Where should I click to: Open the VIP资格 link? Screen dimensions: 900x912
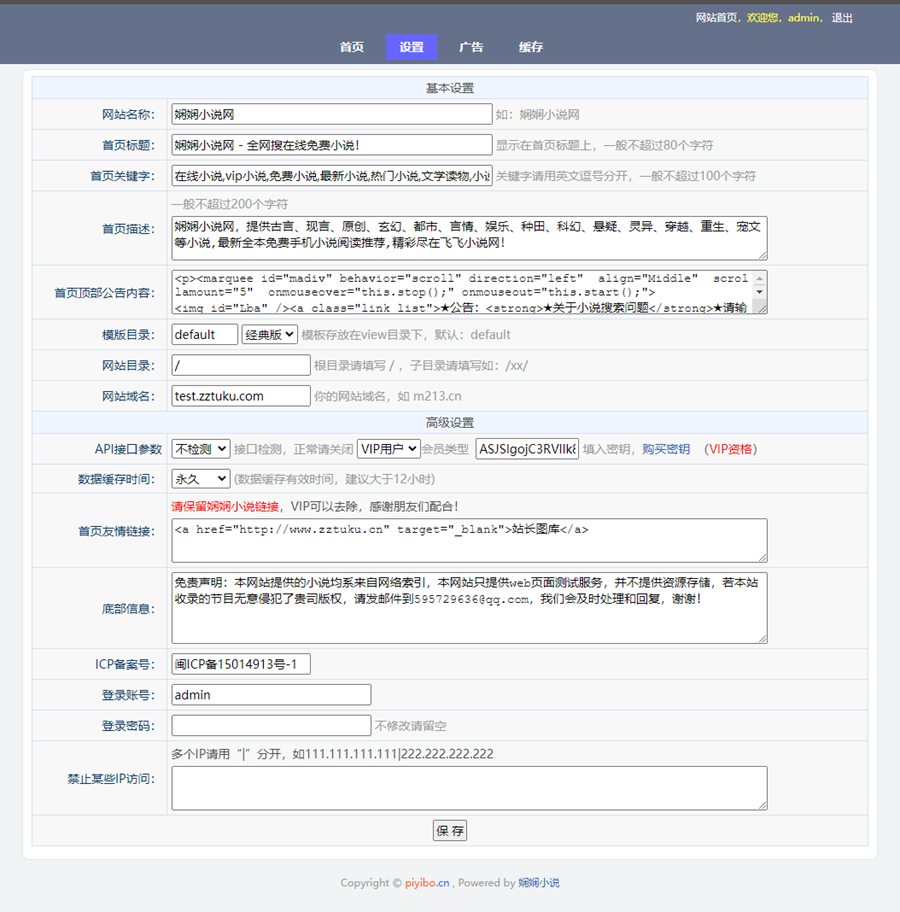730,450
